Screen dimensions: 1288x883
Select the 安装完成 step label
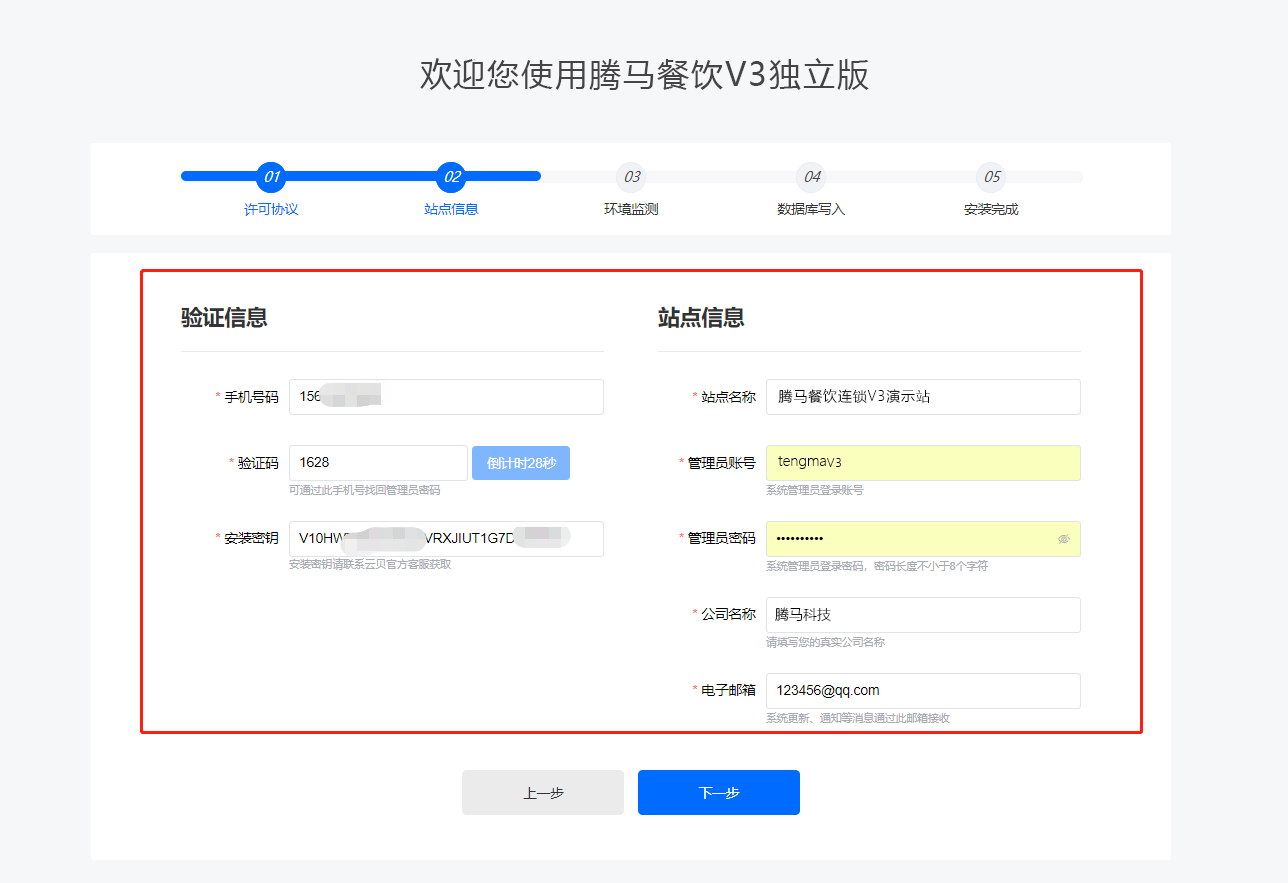click(x=991, y=210)
